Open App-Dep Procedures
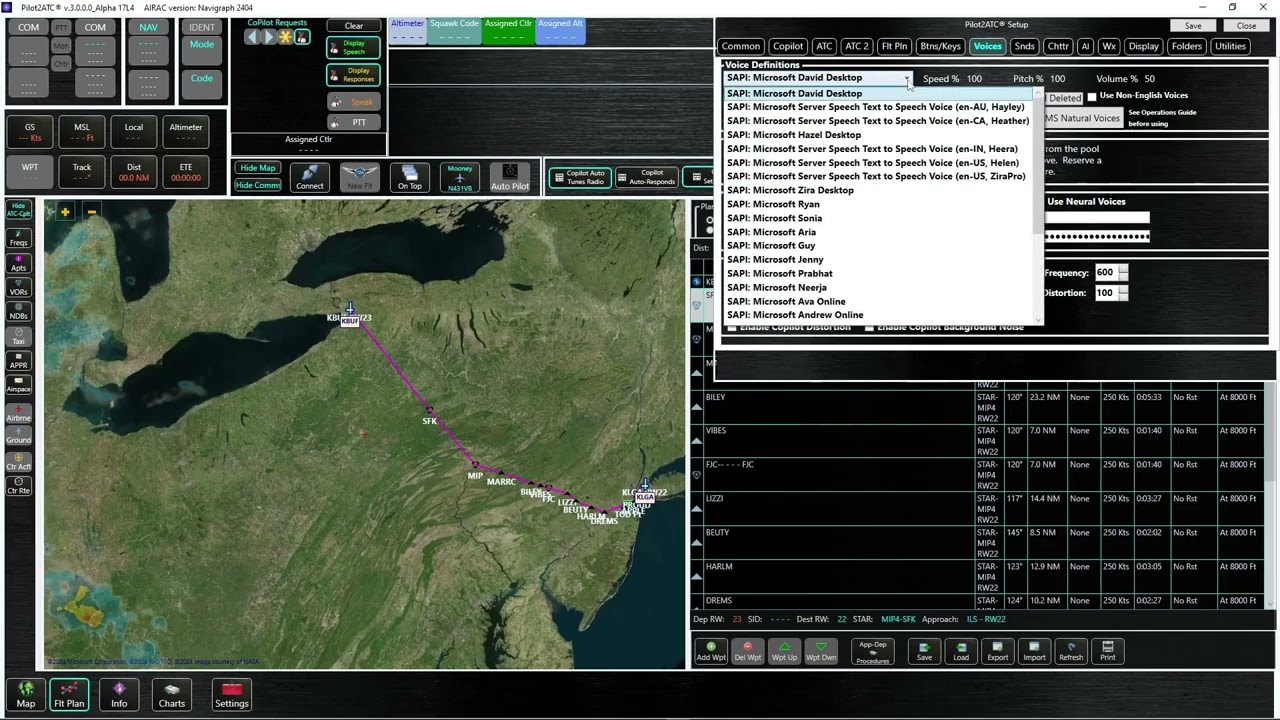This screenshot has width=1280, height=720. pyautogui.click(x=873, y=652)
